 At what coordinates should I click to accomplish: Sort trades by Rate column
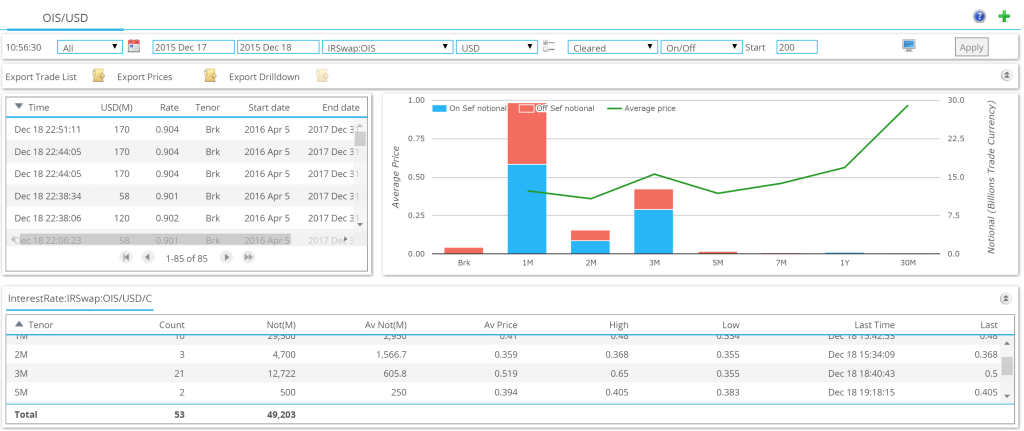[170, 107]
